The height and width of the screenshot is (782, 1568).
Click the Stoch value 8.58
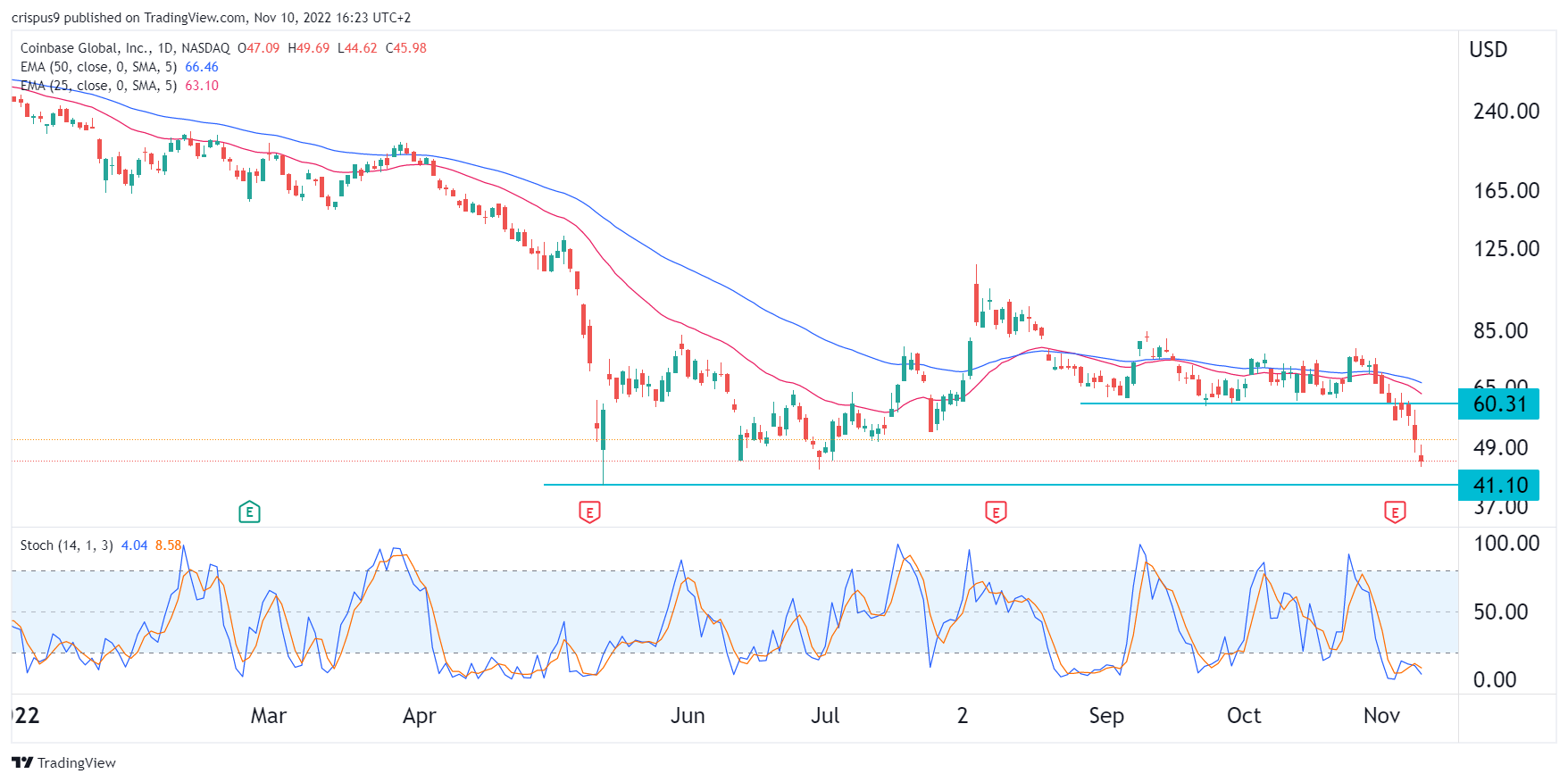coord(168,545)
